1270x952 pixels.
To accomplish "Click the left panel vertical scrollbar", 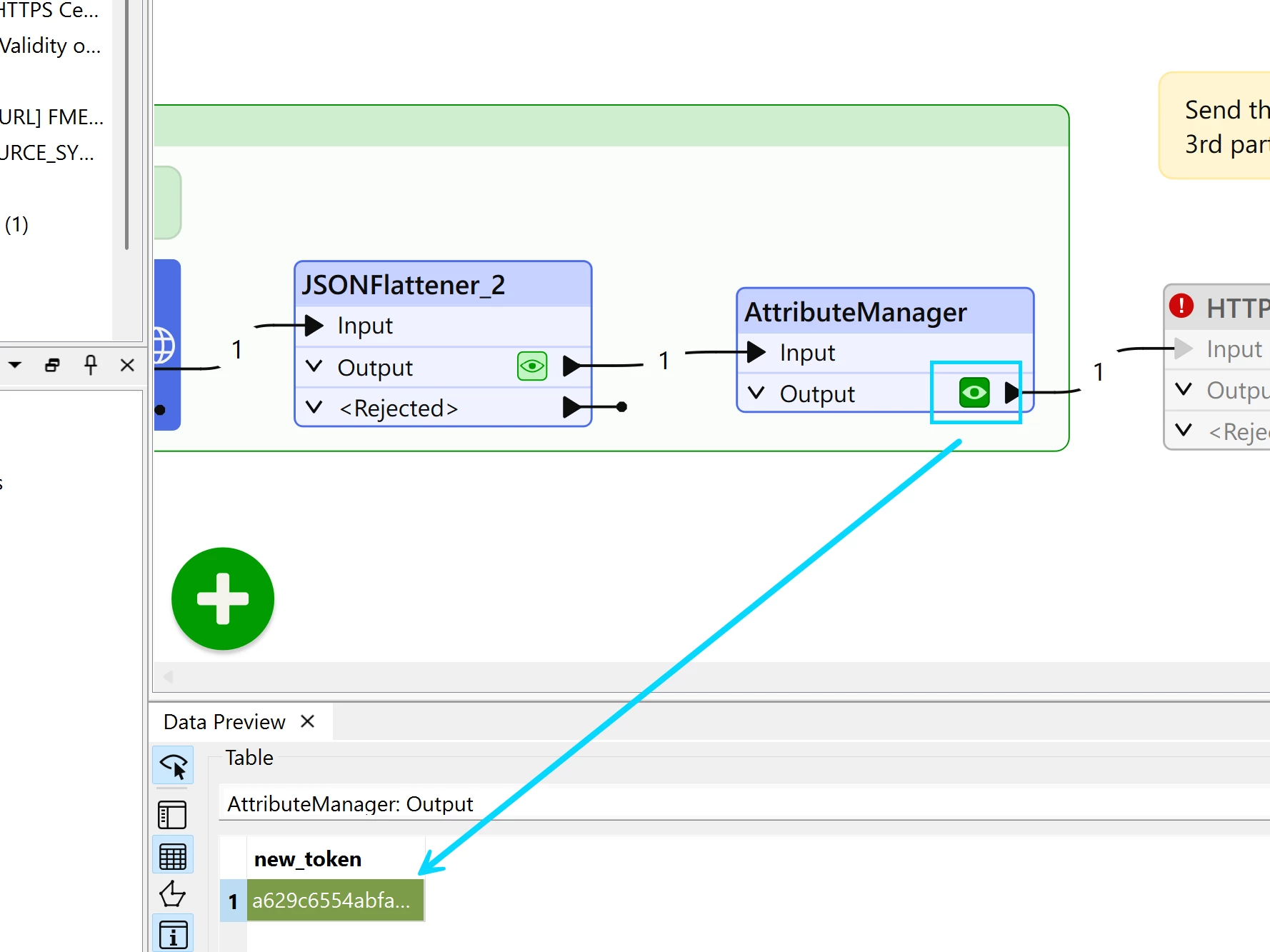I will [126, 125].
